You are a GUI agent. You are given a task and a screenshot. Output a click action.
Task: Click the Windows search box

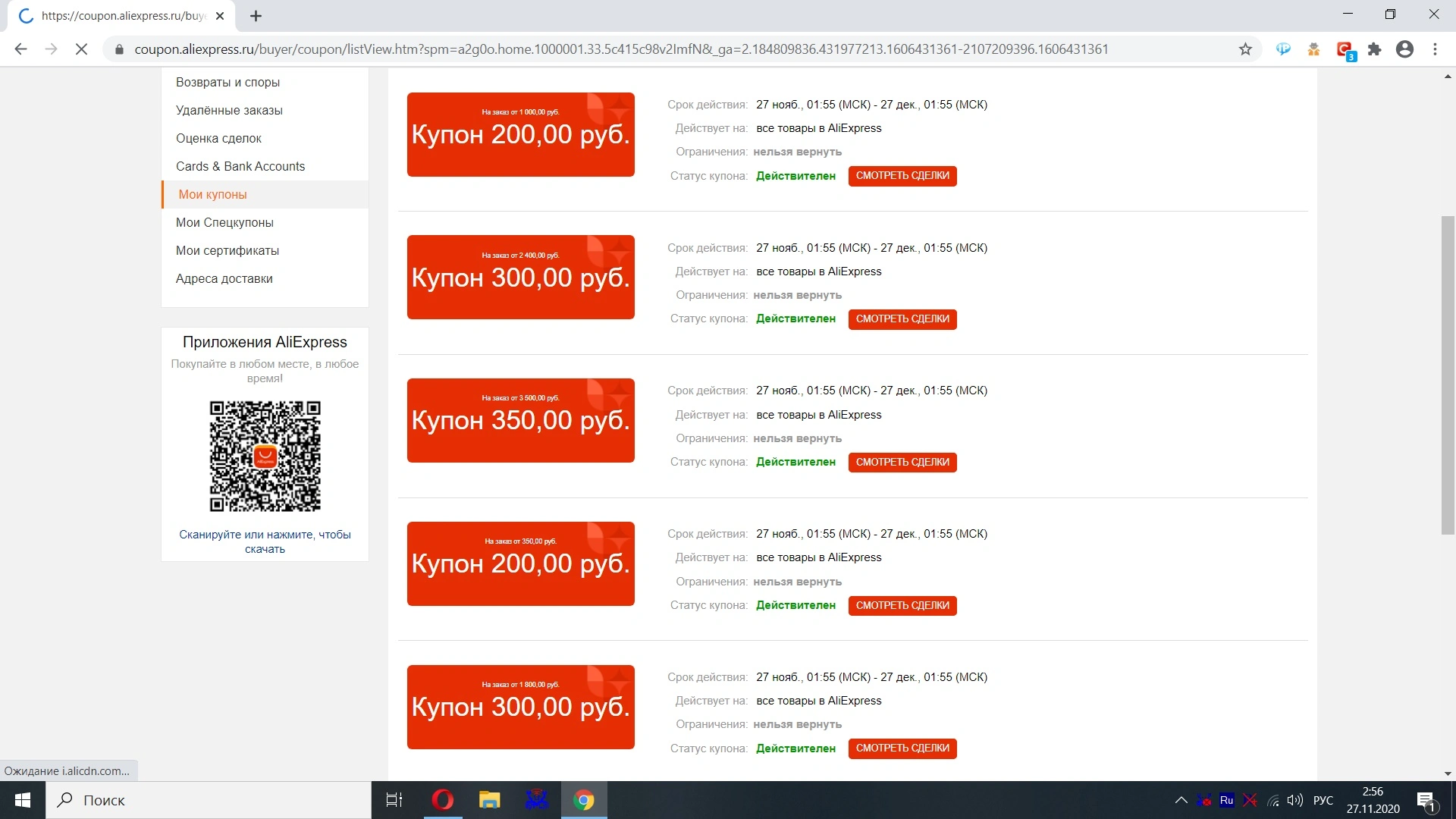point(209,800)
